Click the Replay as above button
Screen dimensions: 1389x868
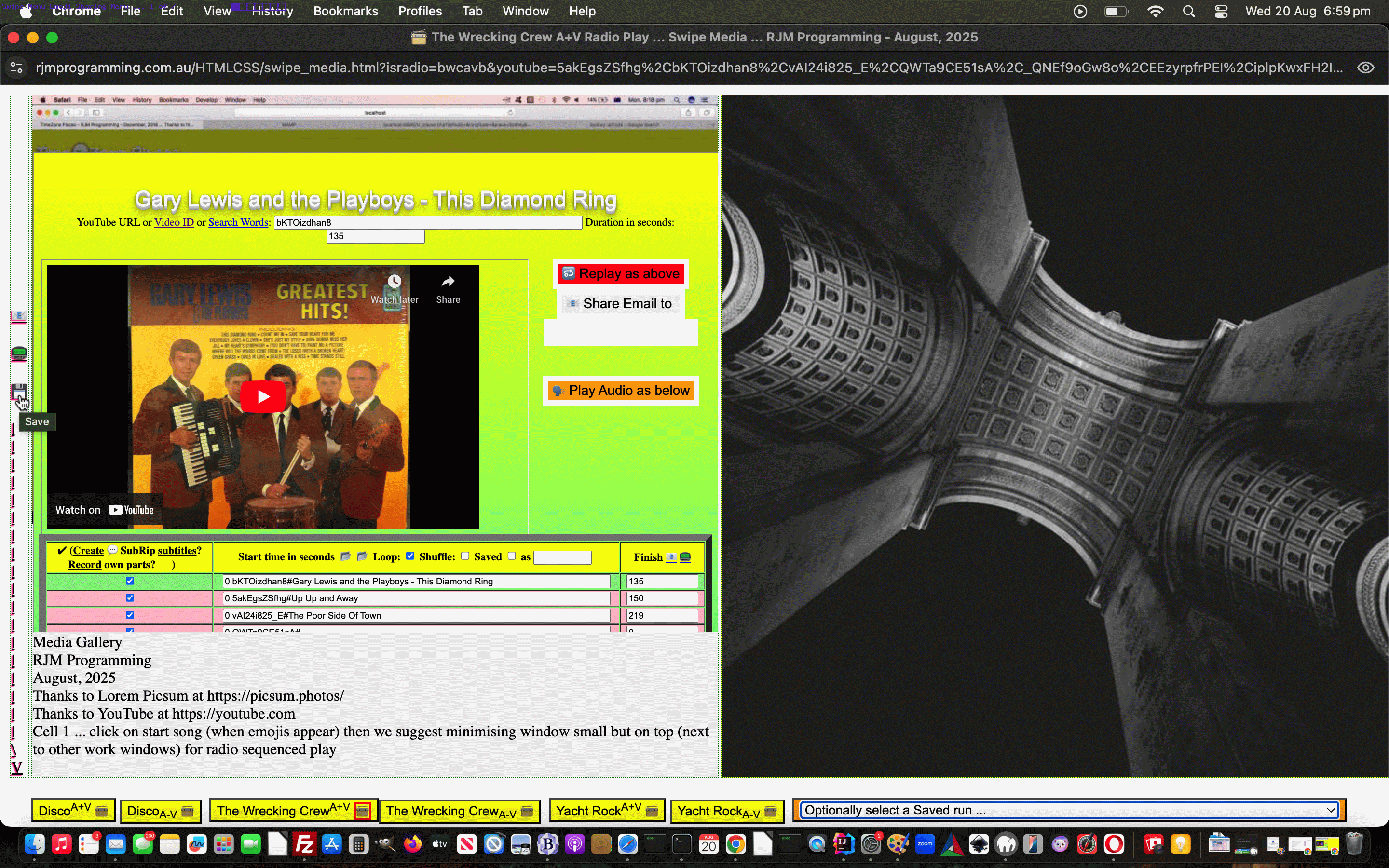[x=620, y=274]
